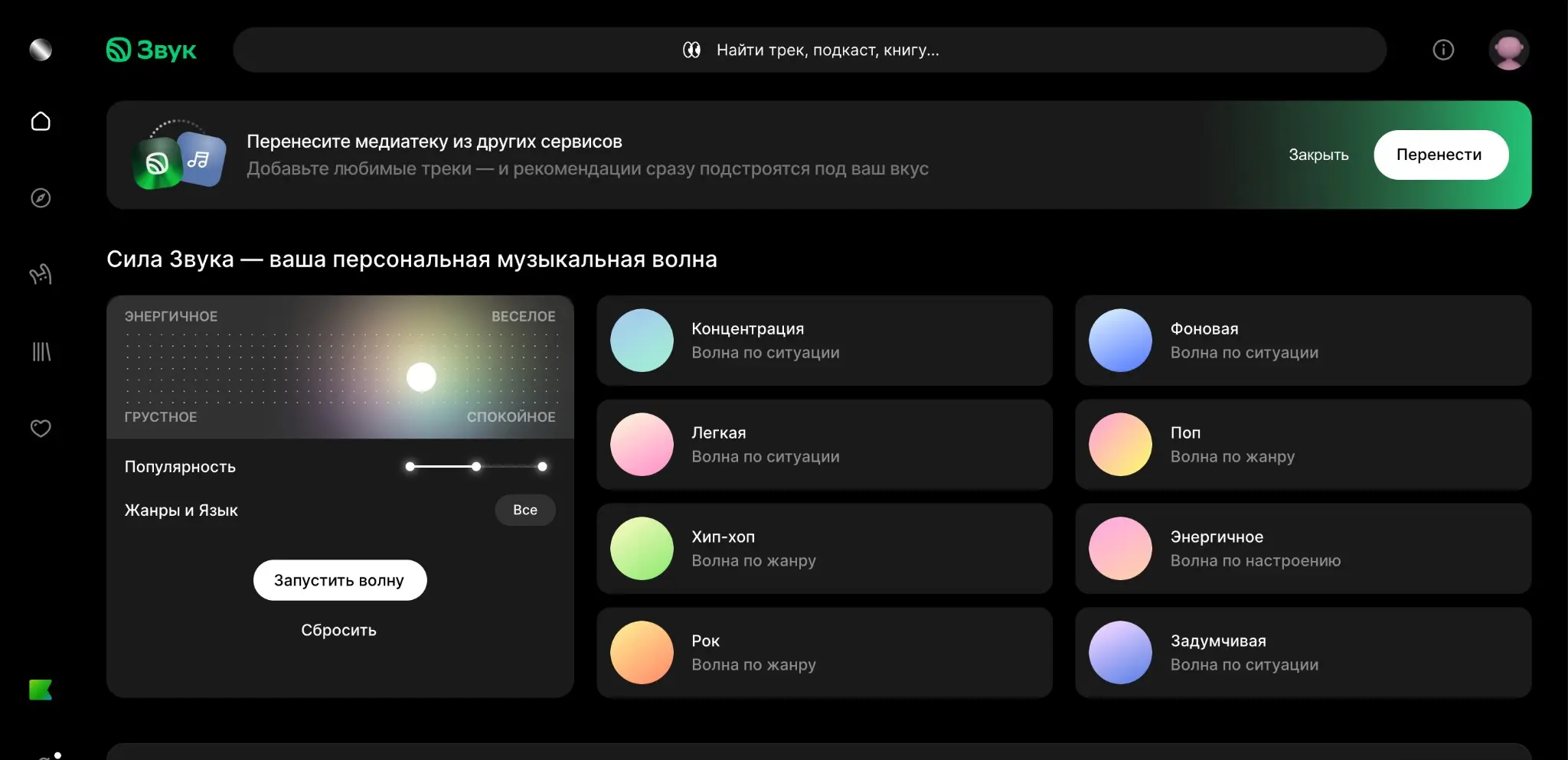Click the middle point of the Популярность slider
This screenshot has width=1568, height=760.
[x=476, y=466]
